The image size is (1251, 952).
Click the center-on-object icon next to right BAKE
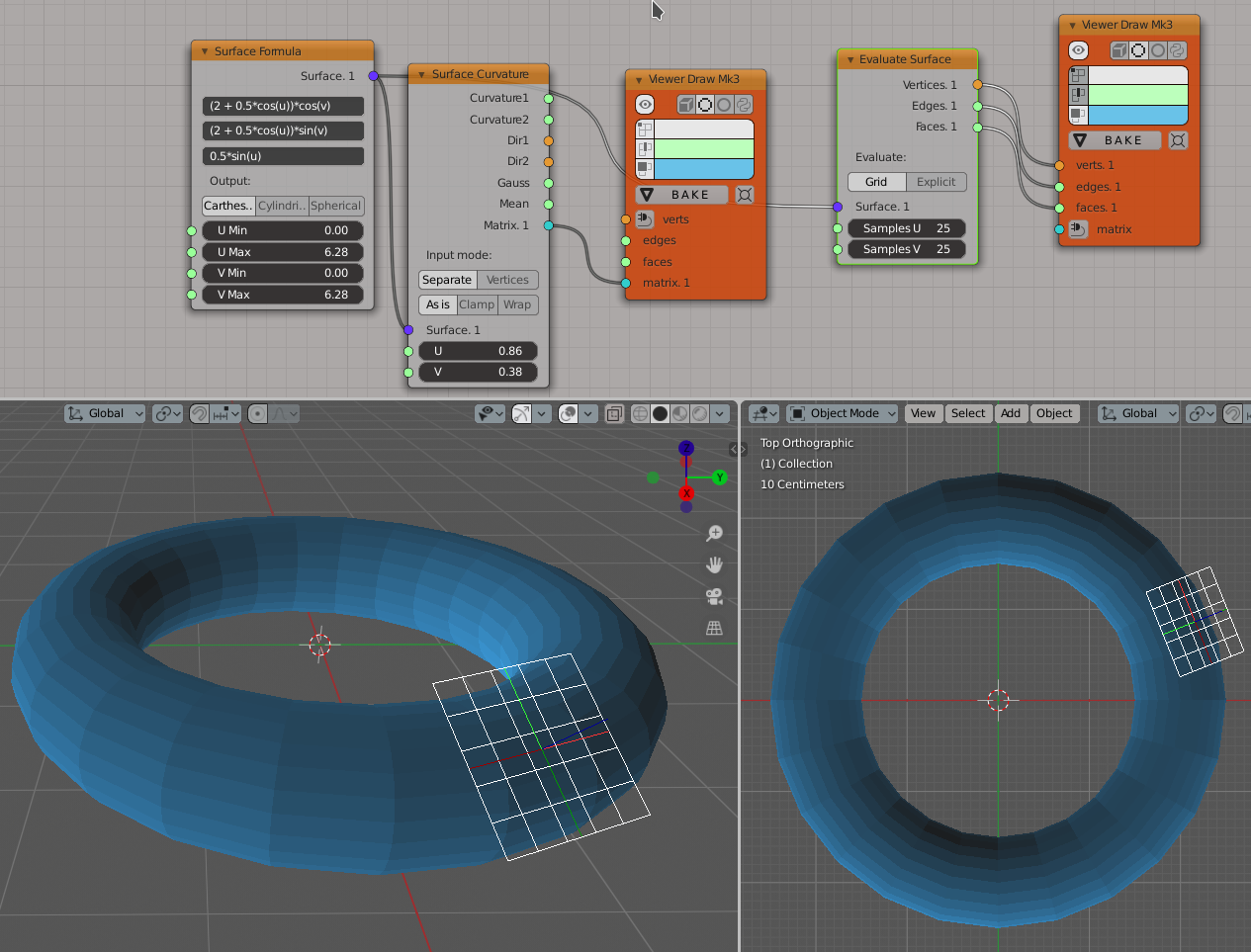(x=1178, y=140)
